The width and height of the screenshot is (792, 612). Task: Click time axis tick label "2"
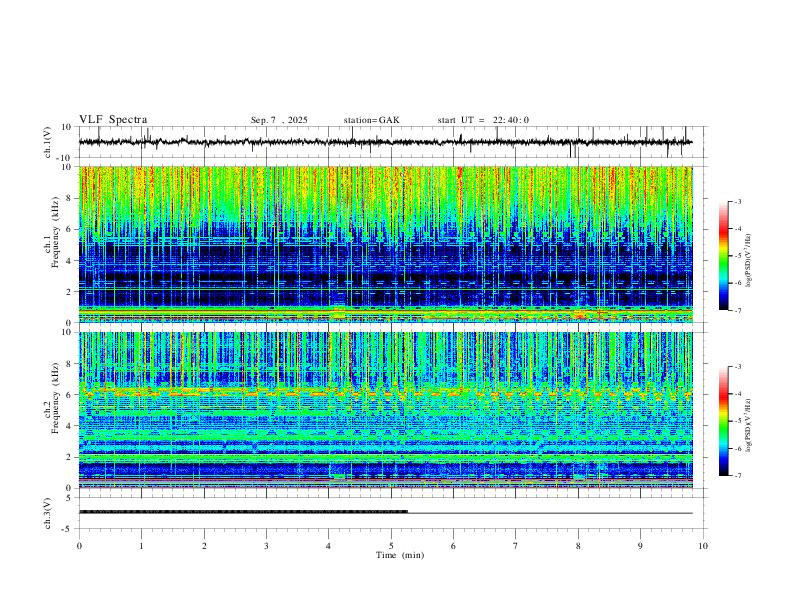[x=204, y=546]
